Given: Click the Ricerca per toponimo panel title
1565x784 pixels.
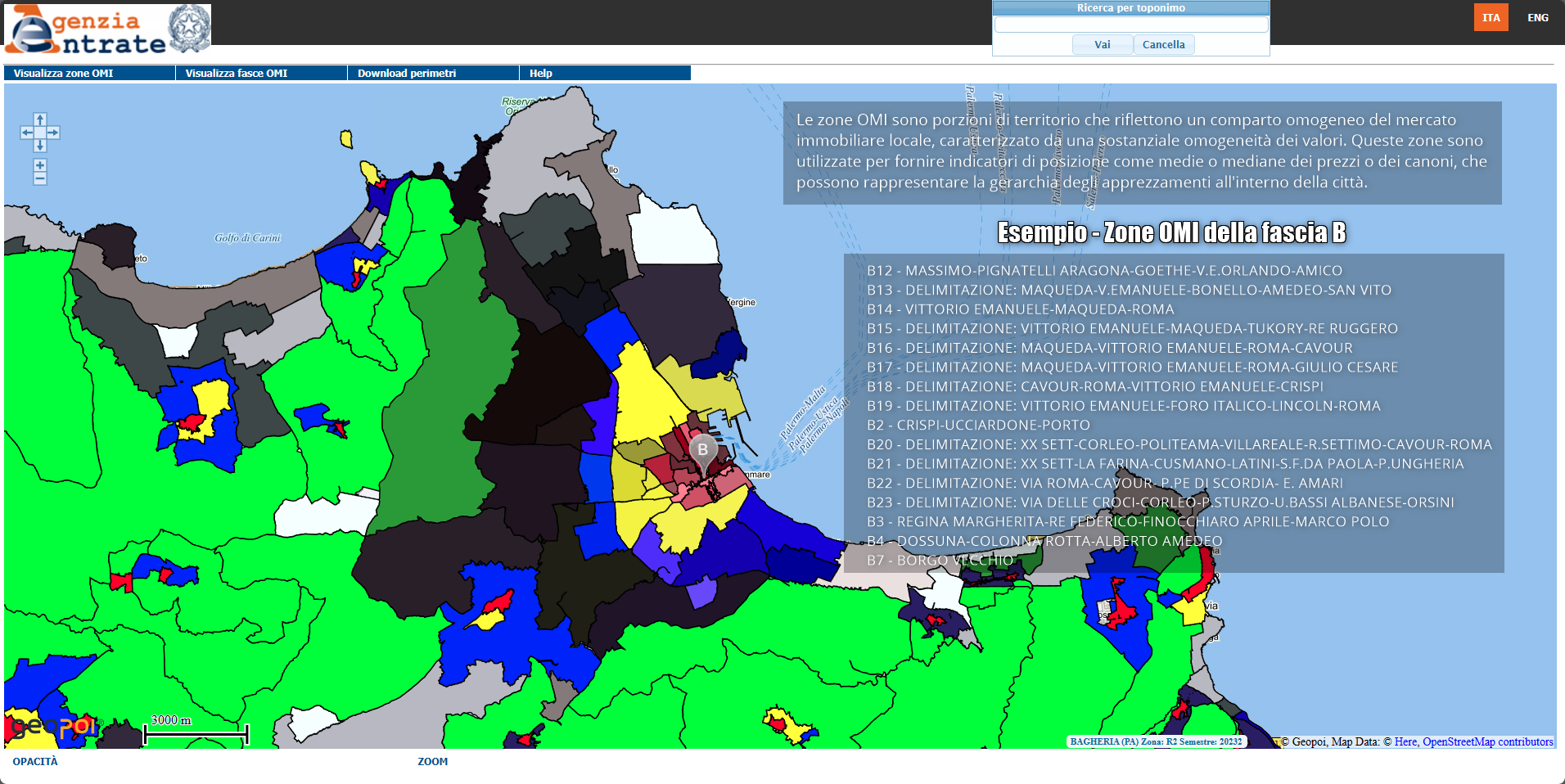Looking at the screenshot, I should [x=1131, y=8].
